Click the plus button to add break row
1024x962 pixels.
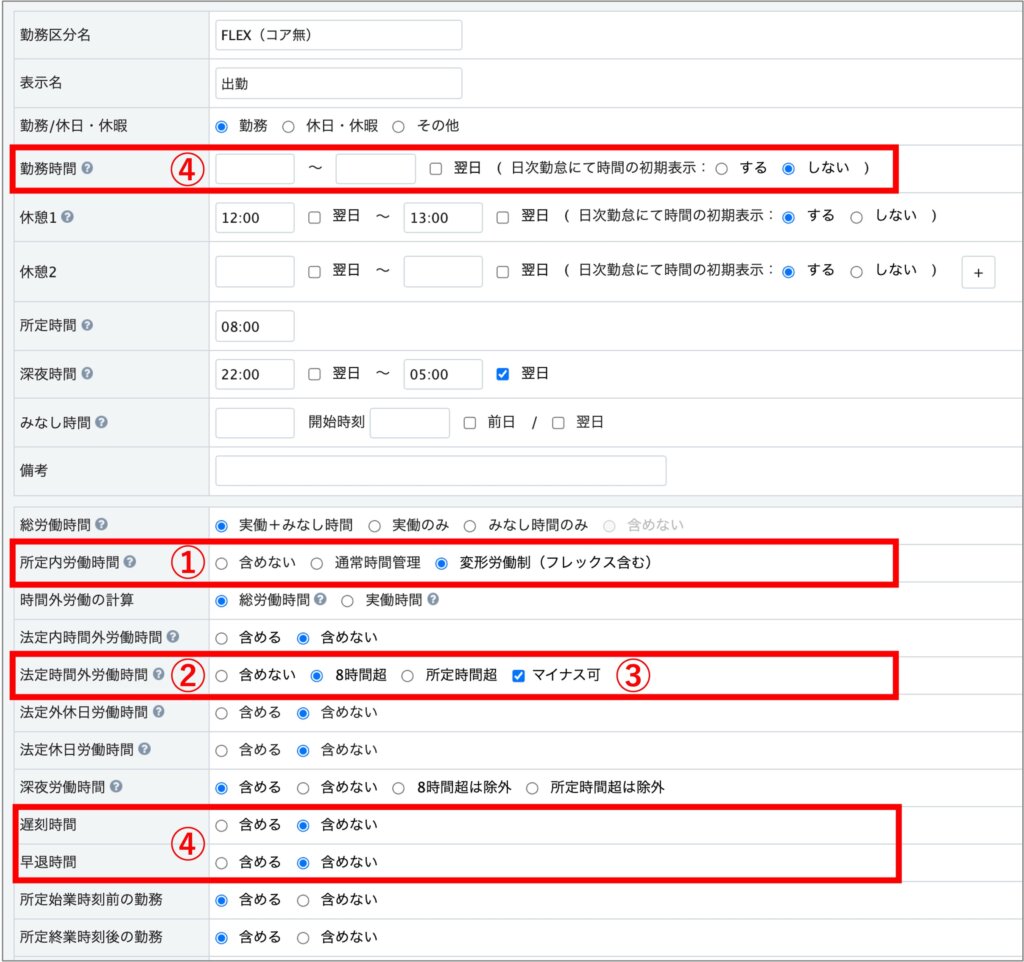[x=977, y=272]
